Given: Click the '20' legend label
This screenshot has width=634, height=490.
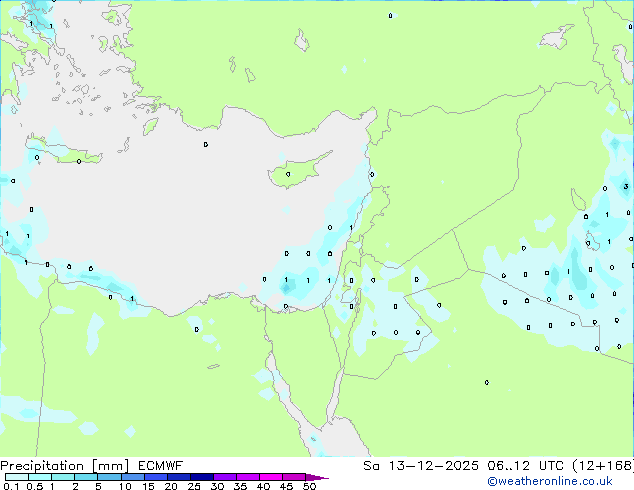Looking at the screenshot, I should 171,486.
